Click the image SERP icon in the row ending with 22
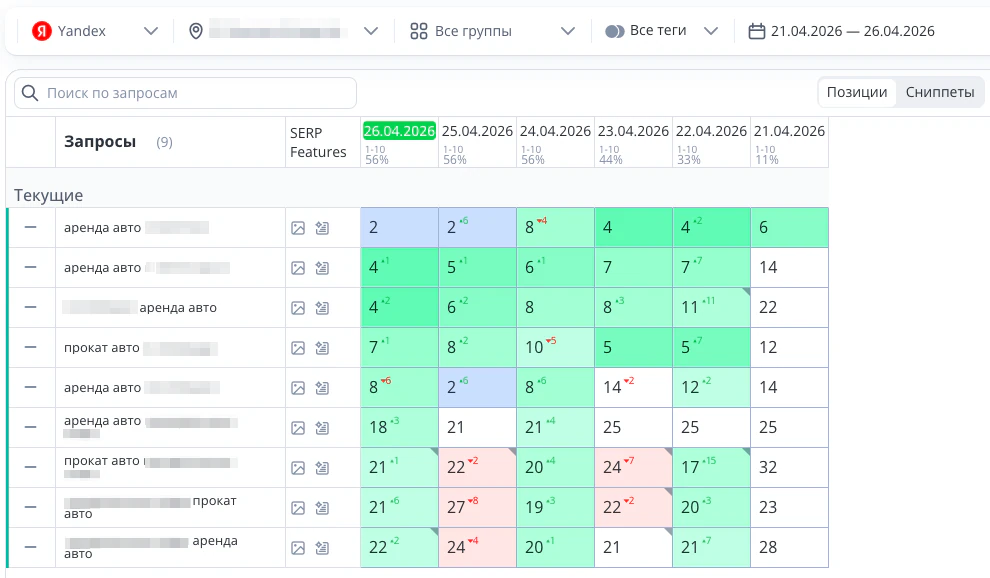This screenshot has height=578, width=990. pyautogui.click(x=298, y=308)
